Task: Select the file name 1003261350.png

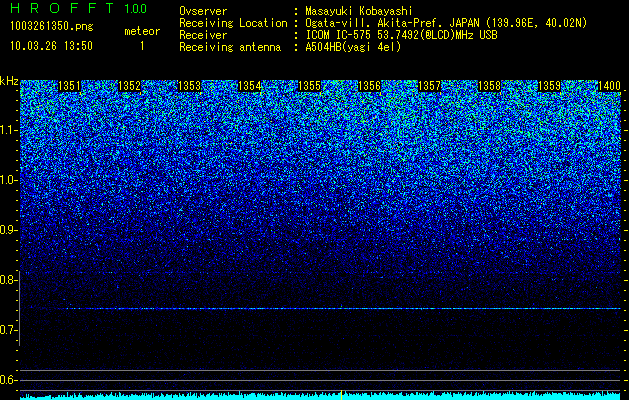Action: pos(52,26)
